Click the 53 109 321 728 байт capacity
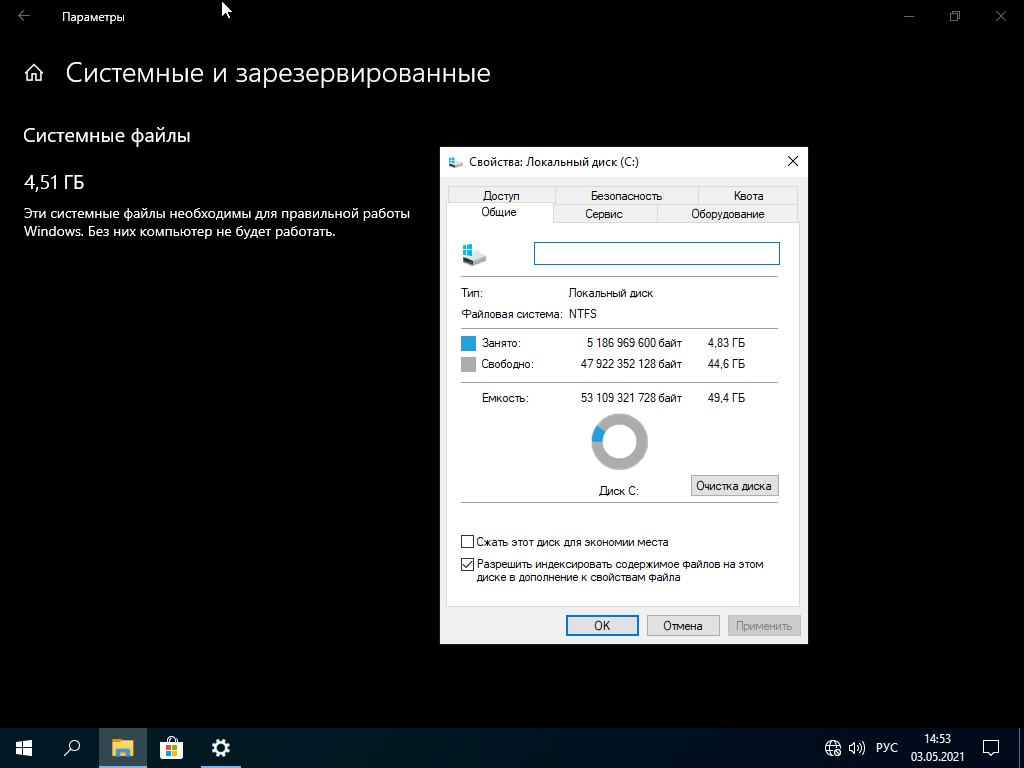This screenshot has height=768, width=1024. point(632,398)
